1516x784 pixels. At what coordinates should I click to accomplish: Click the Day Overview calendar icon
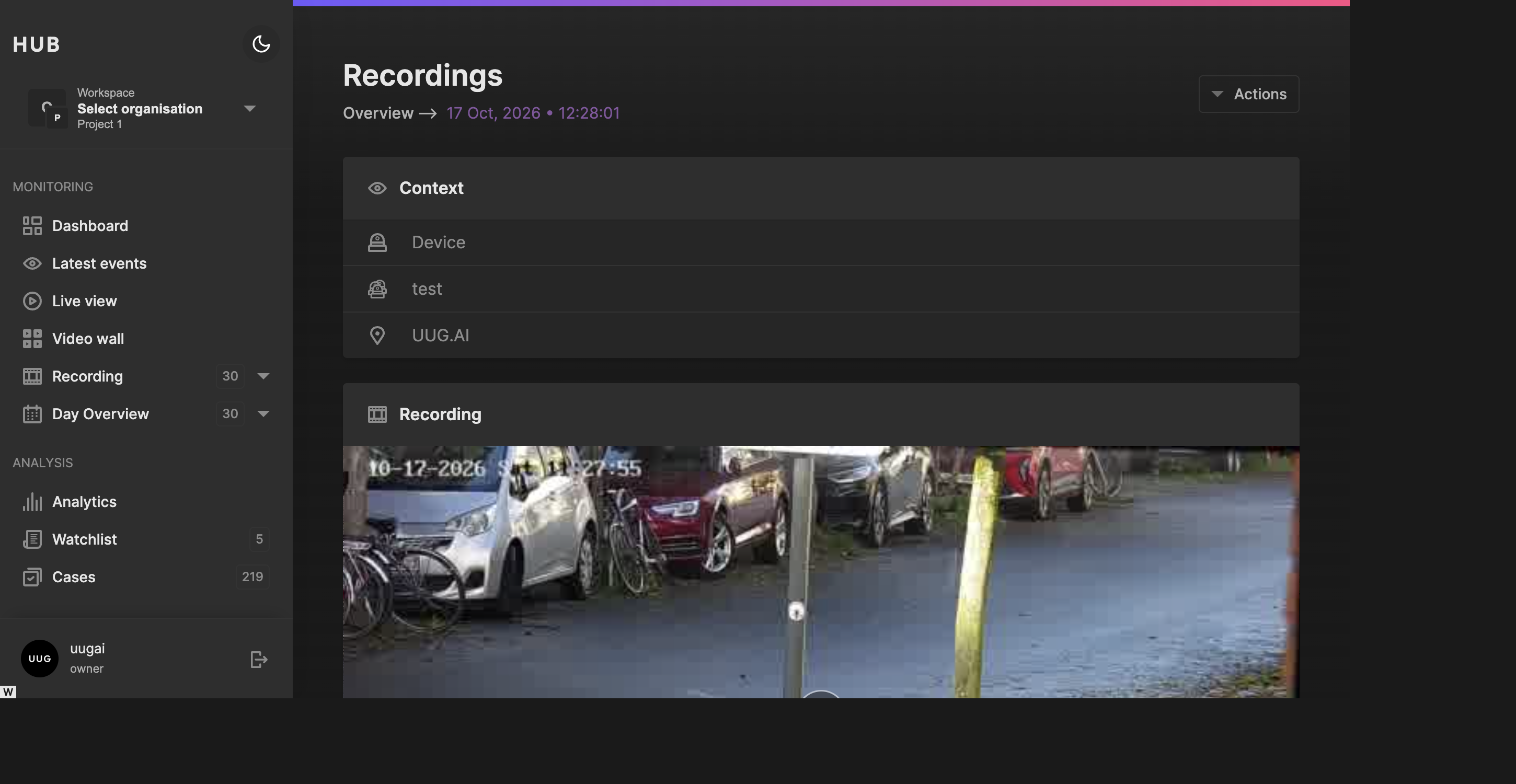32,414
